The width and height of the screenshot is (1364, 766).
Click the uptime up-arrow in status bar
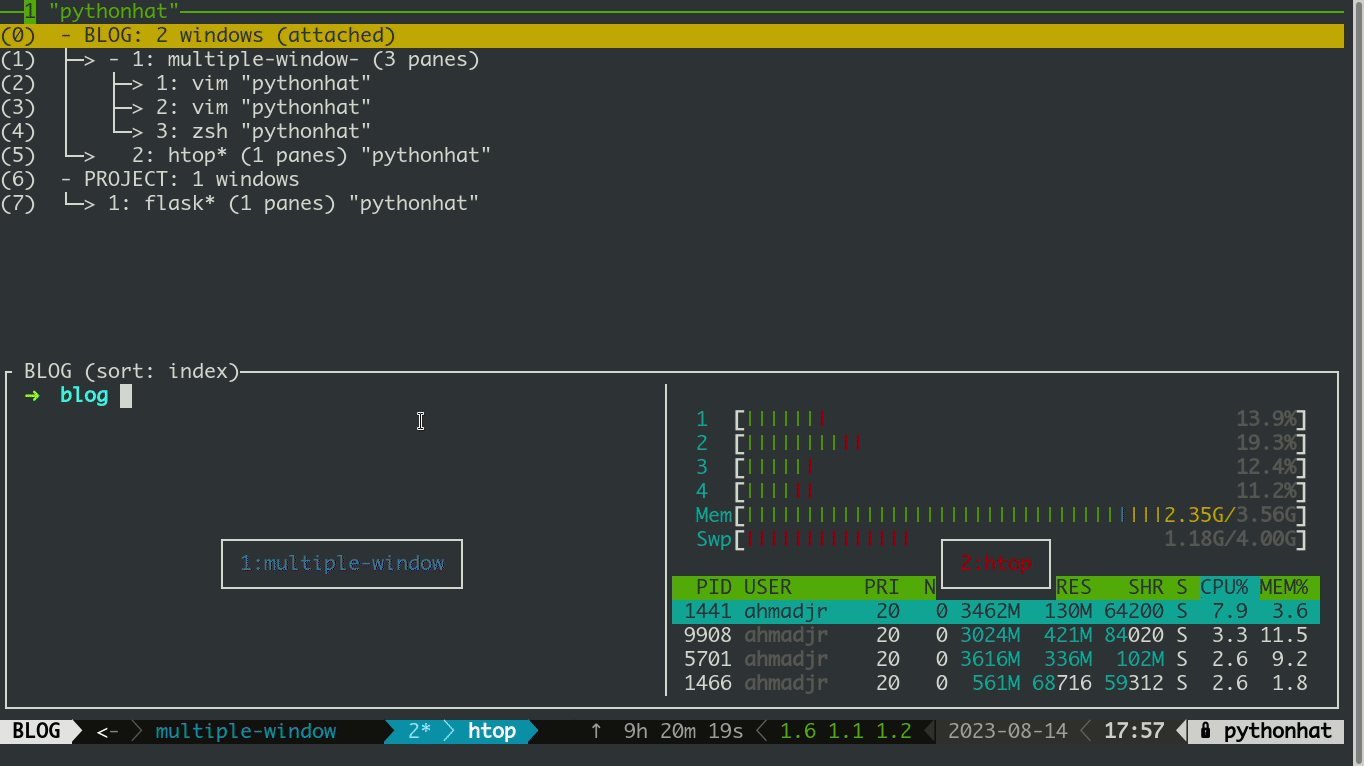coord(596,731)
